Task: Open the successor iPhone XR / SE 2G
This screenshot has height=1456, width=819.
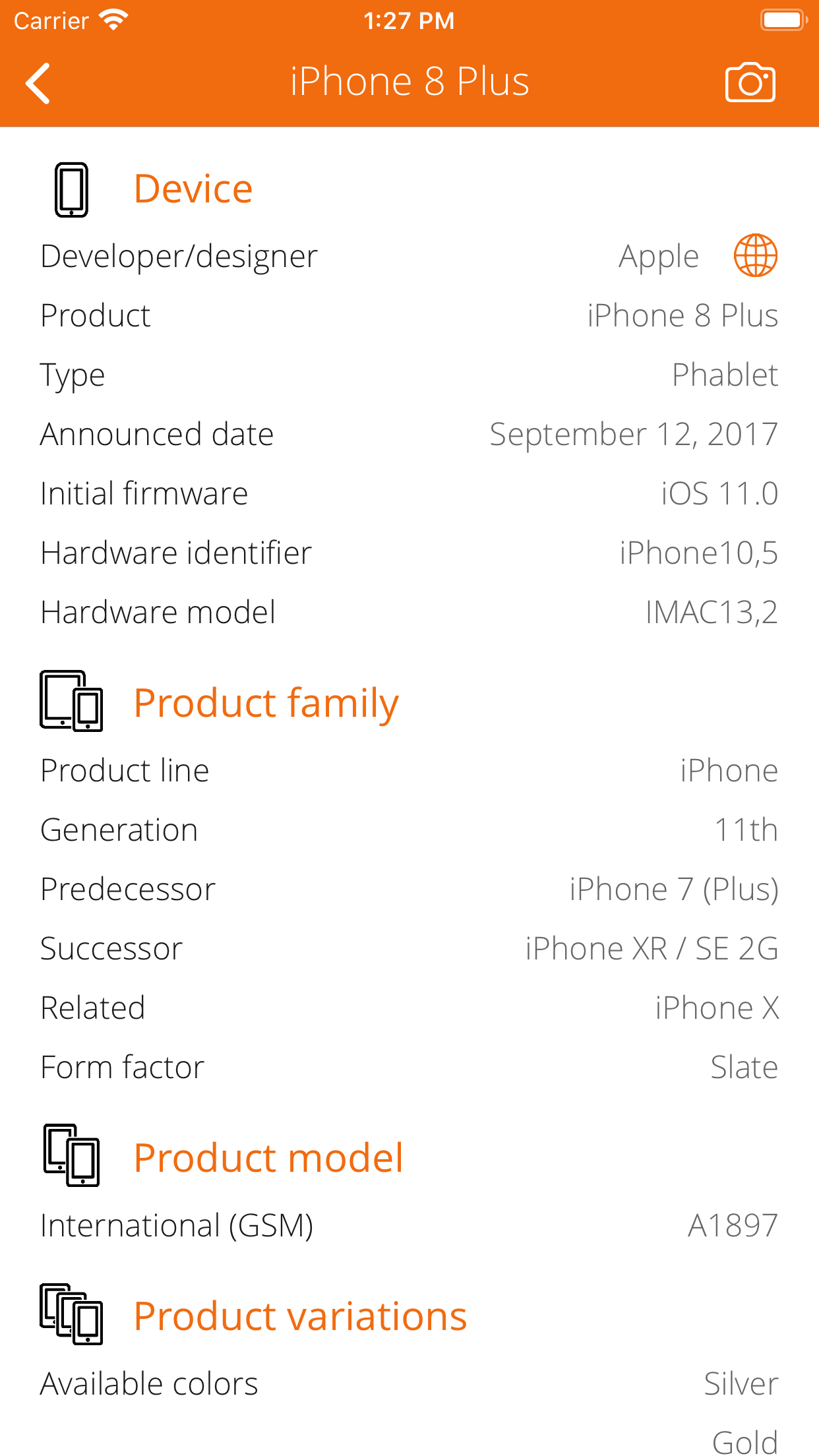Action: [652, 948]
